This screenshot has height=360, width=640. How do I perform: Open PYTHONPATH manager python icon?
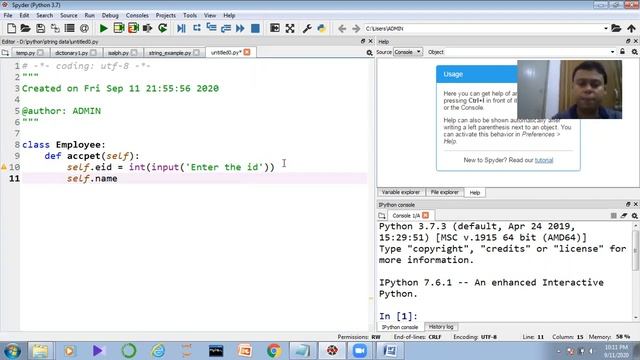point(322,28)
